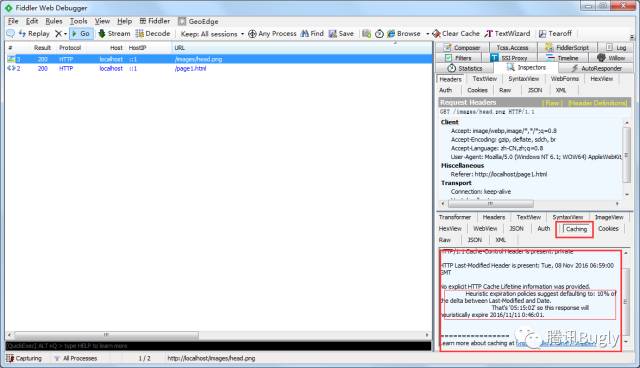640x368 pixels.
Task: Click the Save sessions icon
Action: click(x=333, y=33)
